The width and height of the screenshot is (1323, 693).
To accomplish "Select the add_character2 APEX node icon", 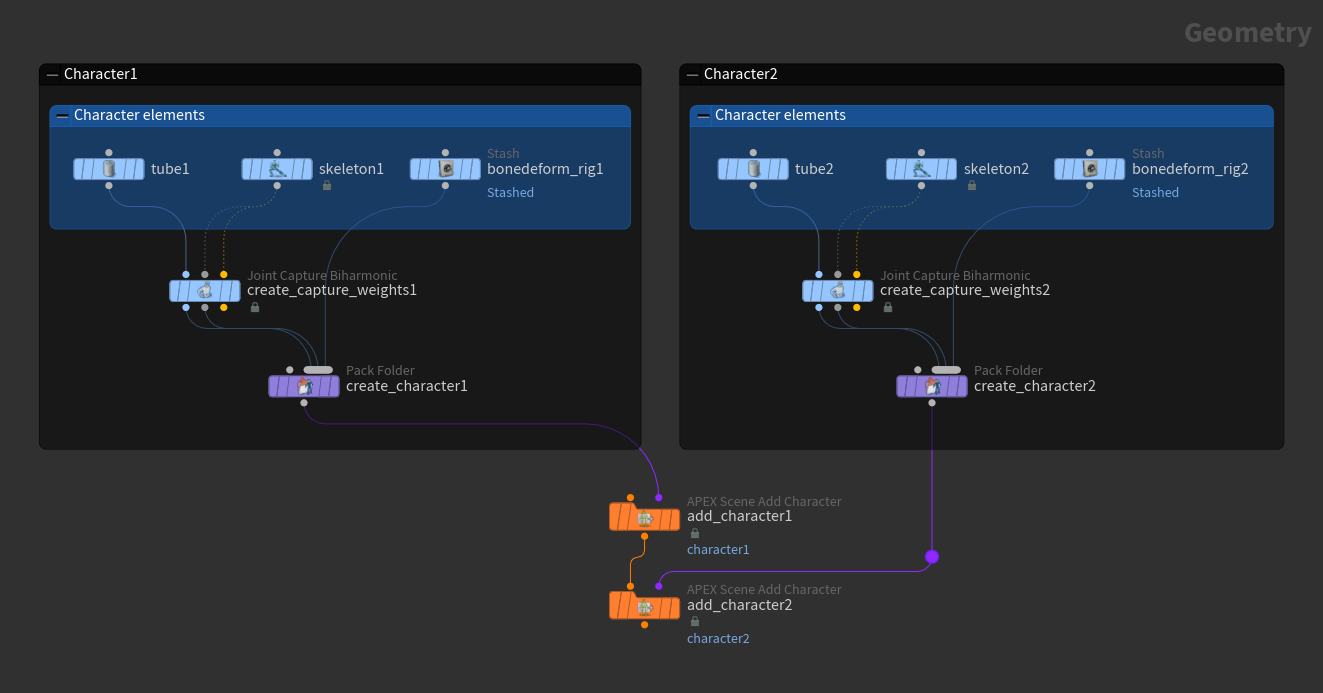I will coord(645,605).
